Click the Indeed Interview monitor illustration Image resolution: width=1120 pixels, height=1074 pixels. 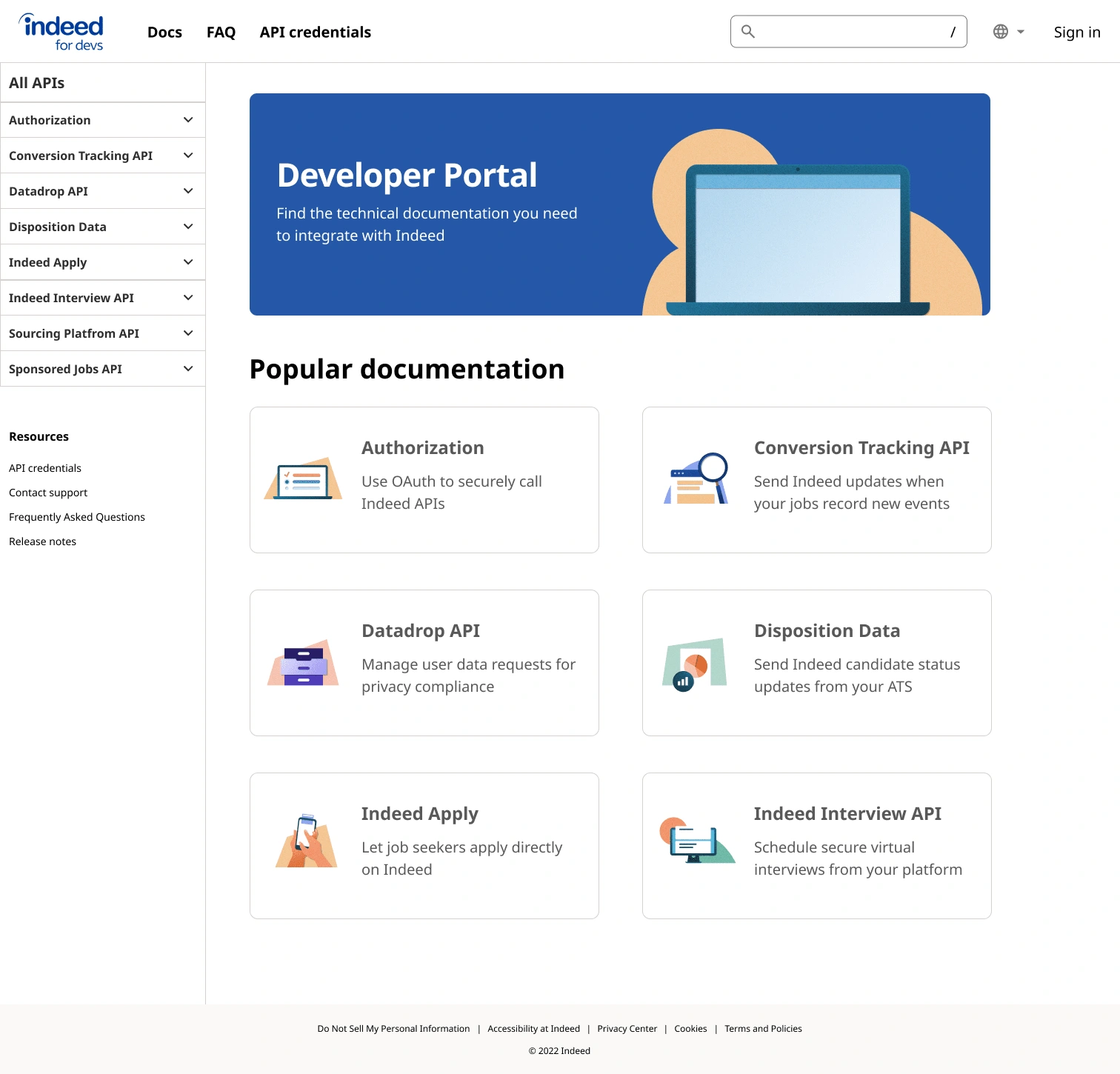(x=697, y=841)
